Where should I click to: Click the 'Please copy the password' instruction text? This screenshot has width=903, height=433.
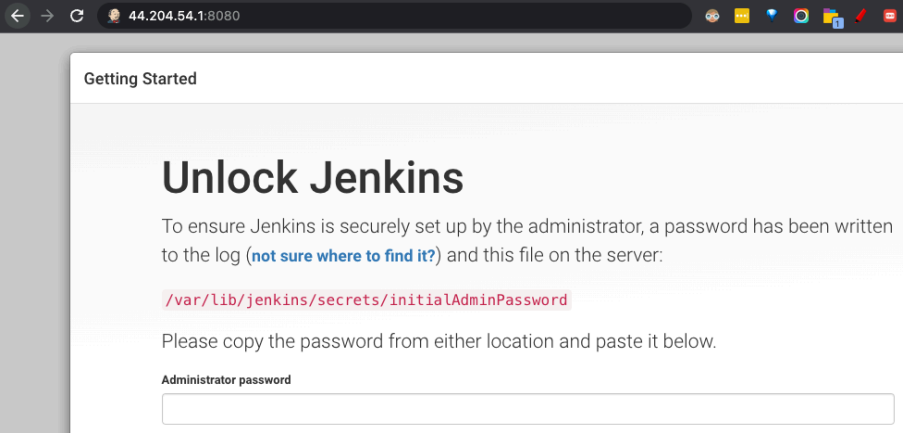(439, 341)
